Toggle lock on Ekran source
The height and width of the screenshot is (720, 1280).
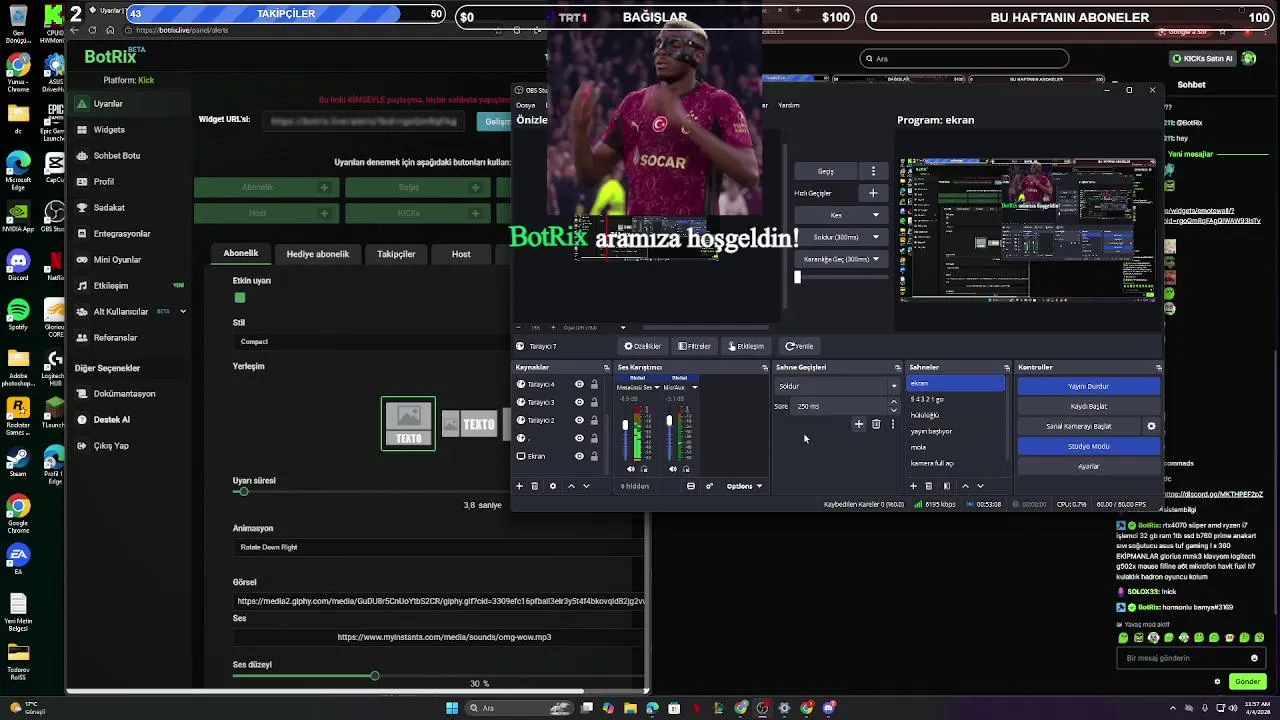(594, 456)
